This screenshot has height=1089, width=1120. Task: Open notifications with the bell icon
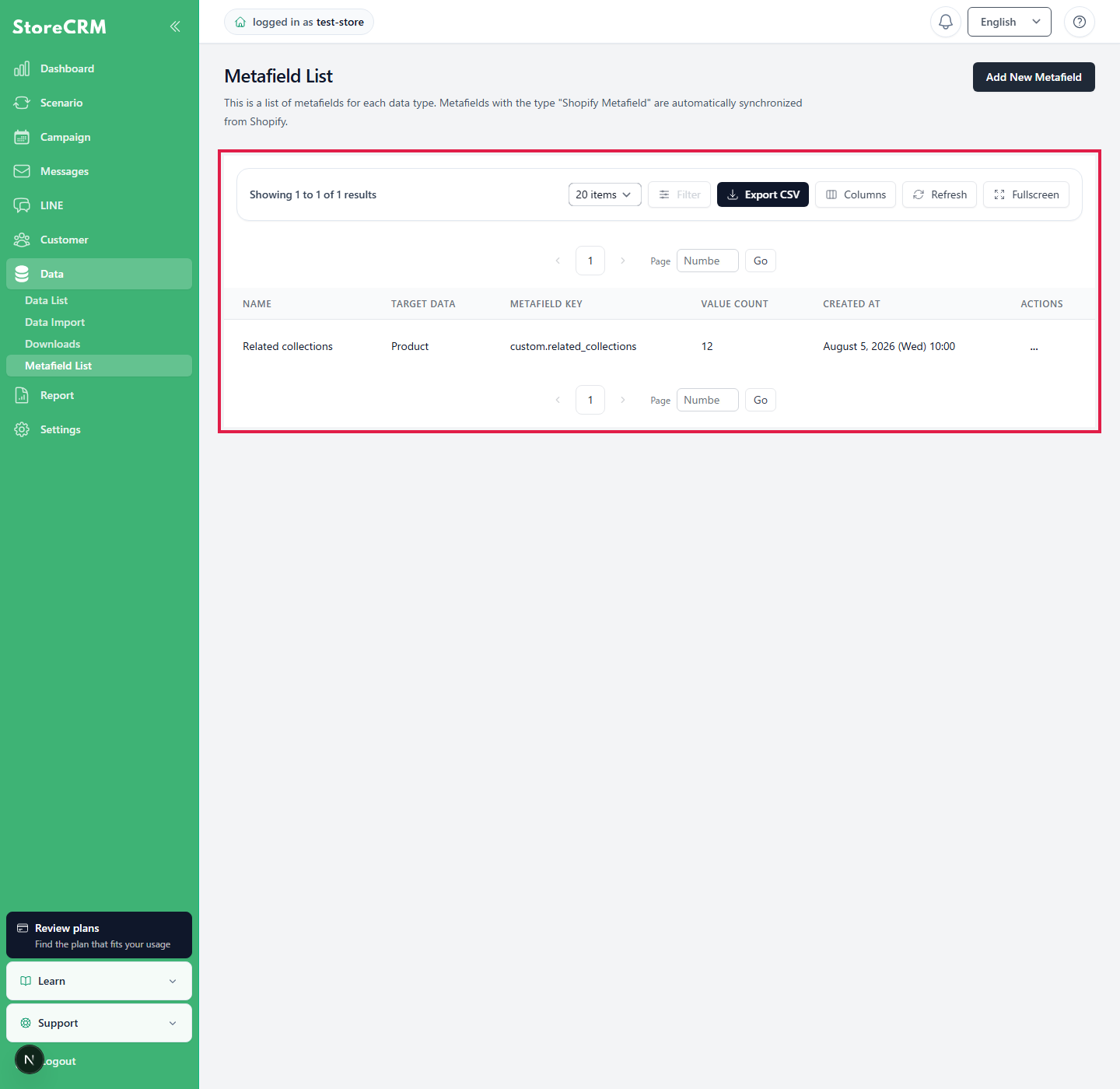point(946,22)
